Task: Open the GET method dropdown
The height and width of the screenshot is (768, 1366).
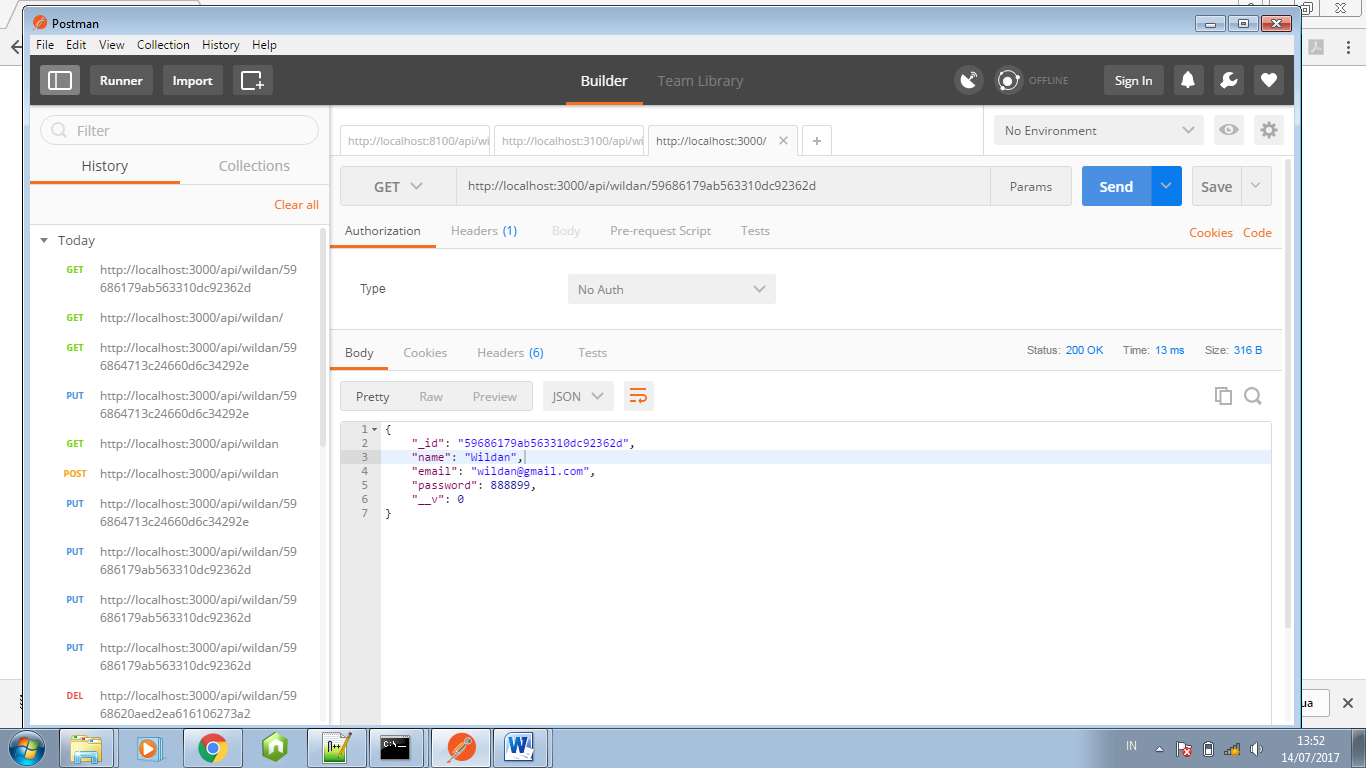Action: (398, 186)
